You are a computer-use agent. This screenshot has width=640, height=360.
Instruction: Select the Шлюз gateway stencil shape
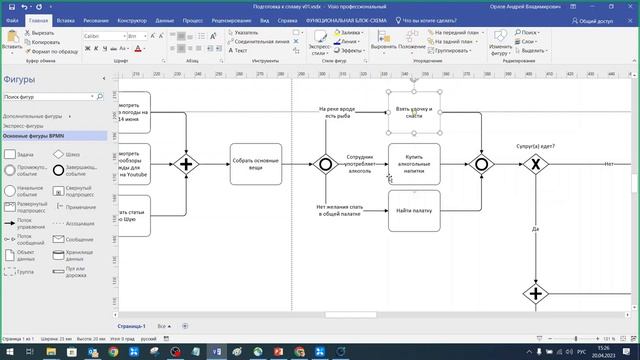[66, 154]
